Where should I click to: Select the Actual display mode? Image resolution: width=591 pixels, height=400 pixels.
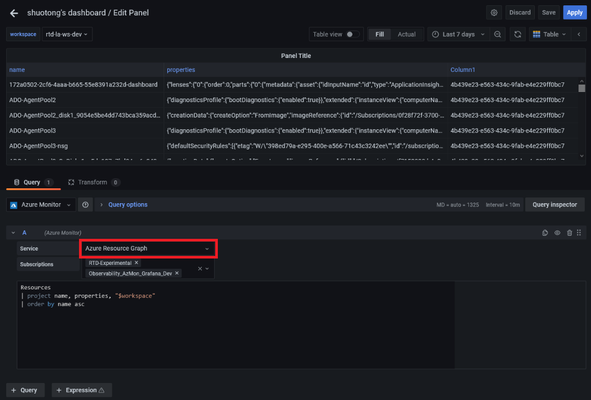click(406, 34)
